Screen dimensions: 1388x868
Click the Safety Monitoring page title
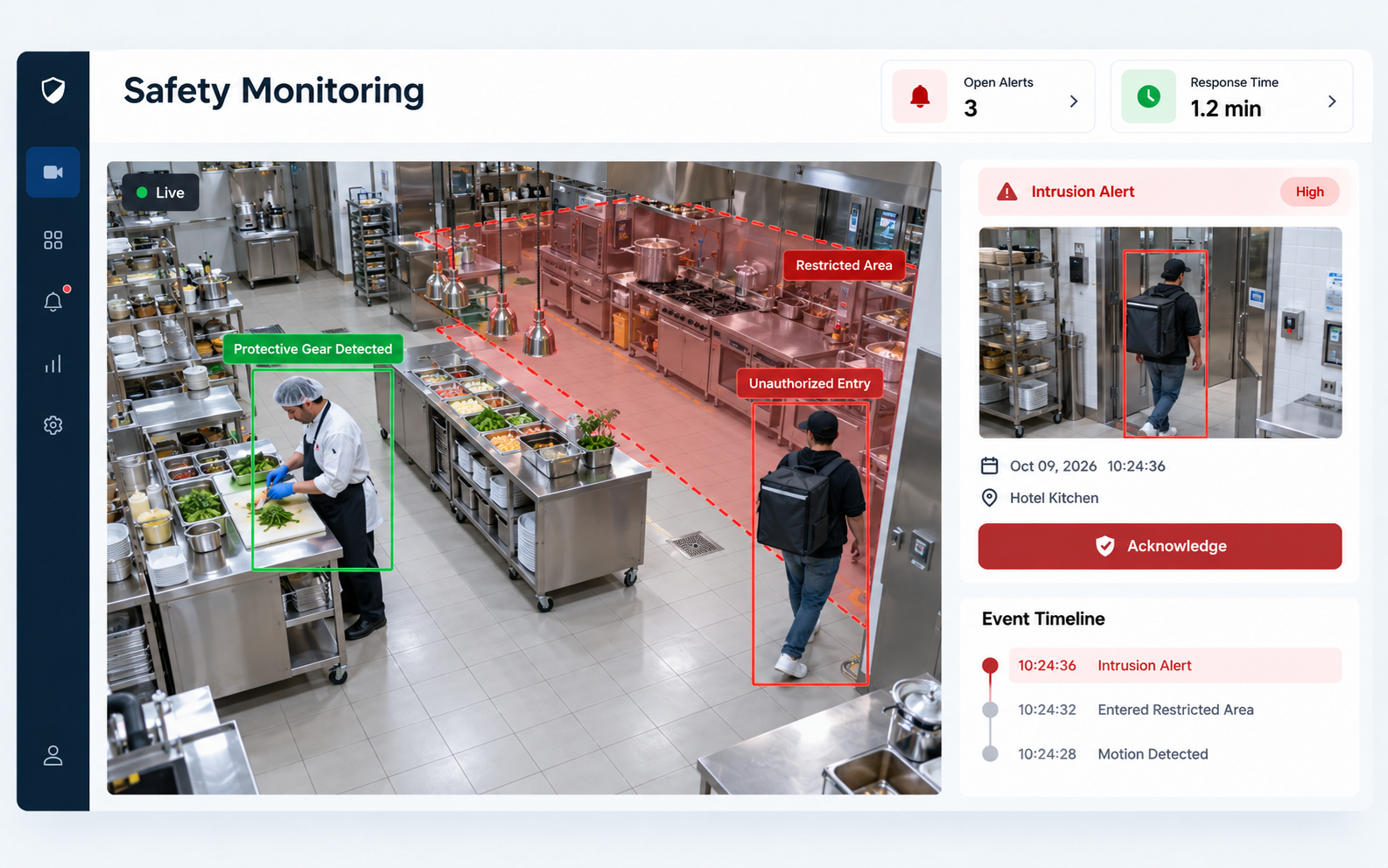274,91
